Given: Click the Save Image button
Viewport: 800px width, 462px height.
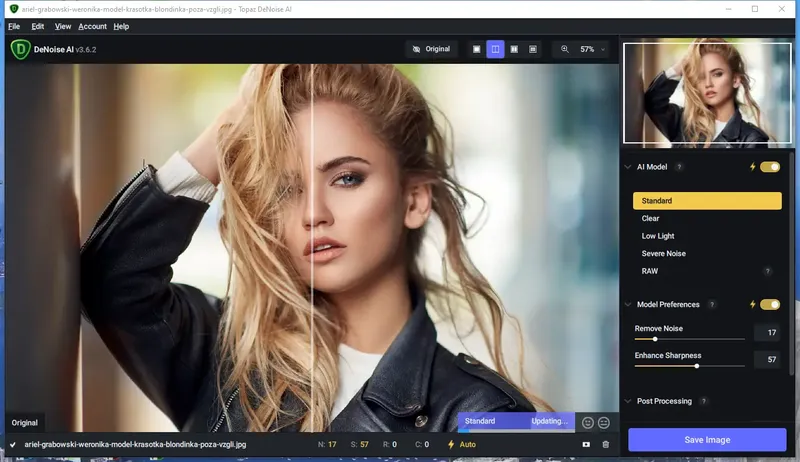Looking at the screenshot, I should click(x=707, y=440).
